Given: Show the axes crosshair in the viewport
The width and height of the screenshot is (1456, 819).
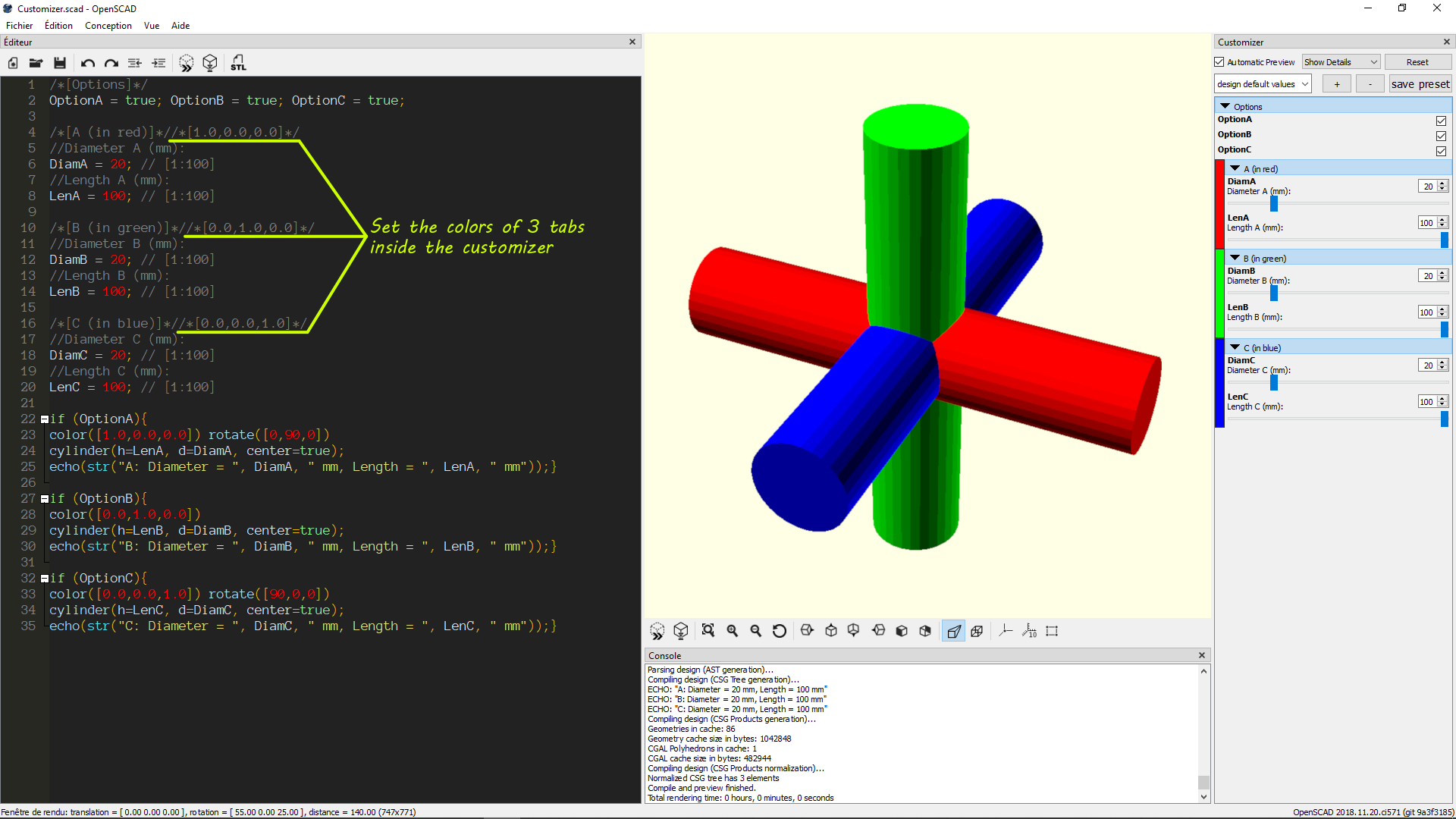Looking at the screenshot, I should pyautogui.click(x=1006, y=630).
